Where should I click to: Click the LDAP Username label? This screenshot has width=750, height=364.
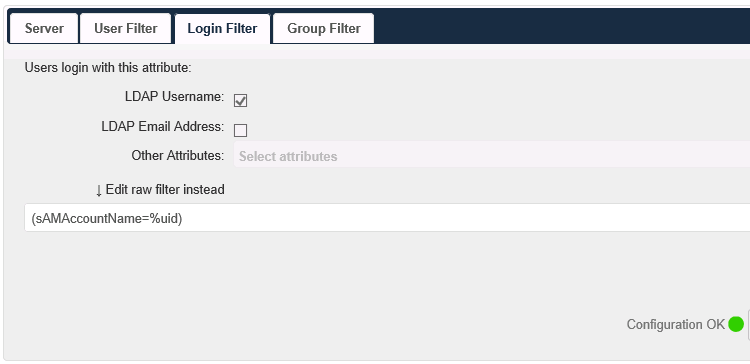[174, 97]
